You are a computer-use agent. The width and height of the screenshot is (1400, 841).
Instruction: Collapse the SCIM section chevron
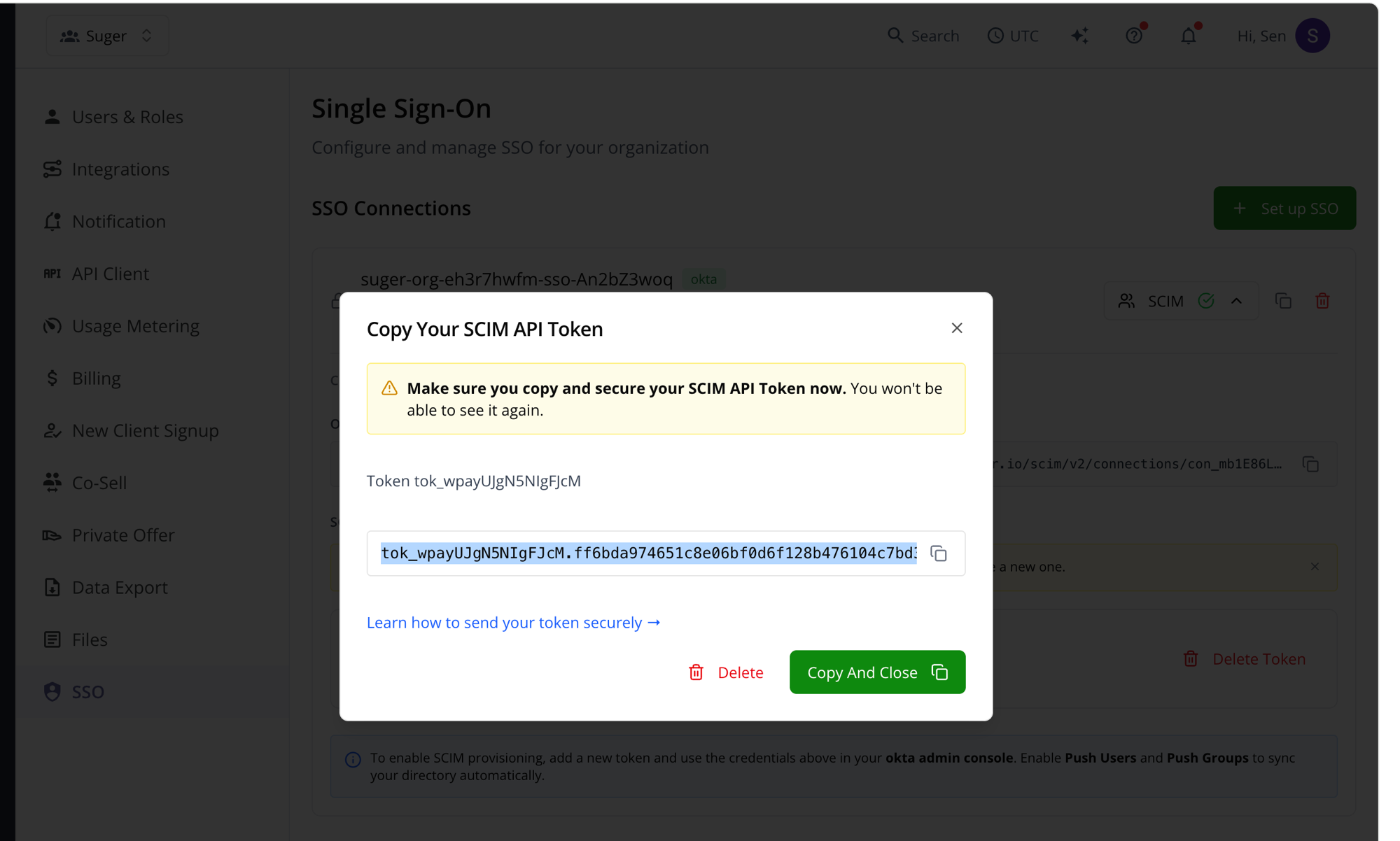[x=1237, y=301]
